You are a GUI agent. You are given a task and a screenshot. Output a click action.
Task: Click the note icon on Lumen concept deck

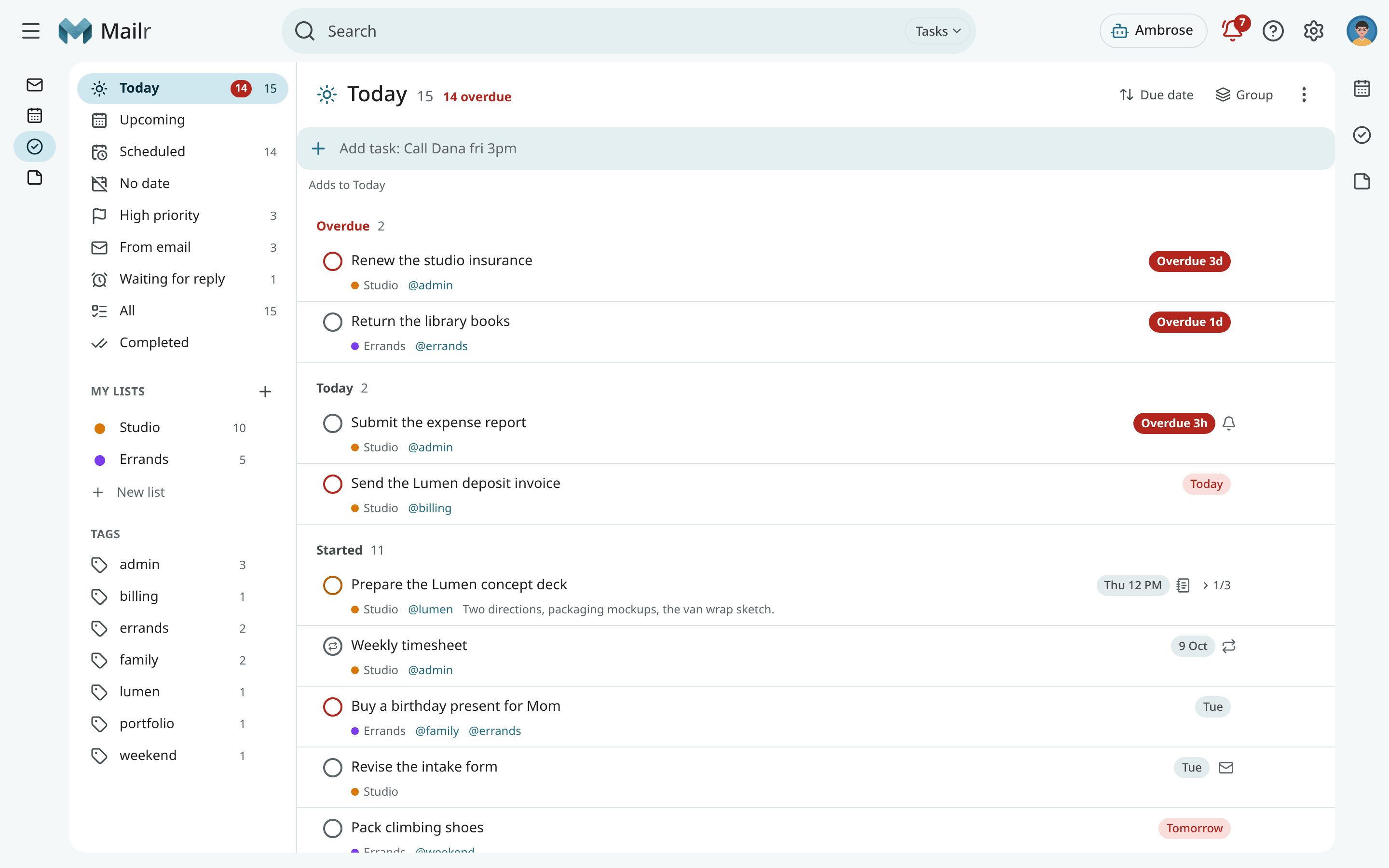(x=1183, y=585)
